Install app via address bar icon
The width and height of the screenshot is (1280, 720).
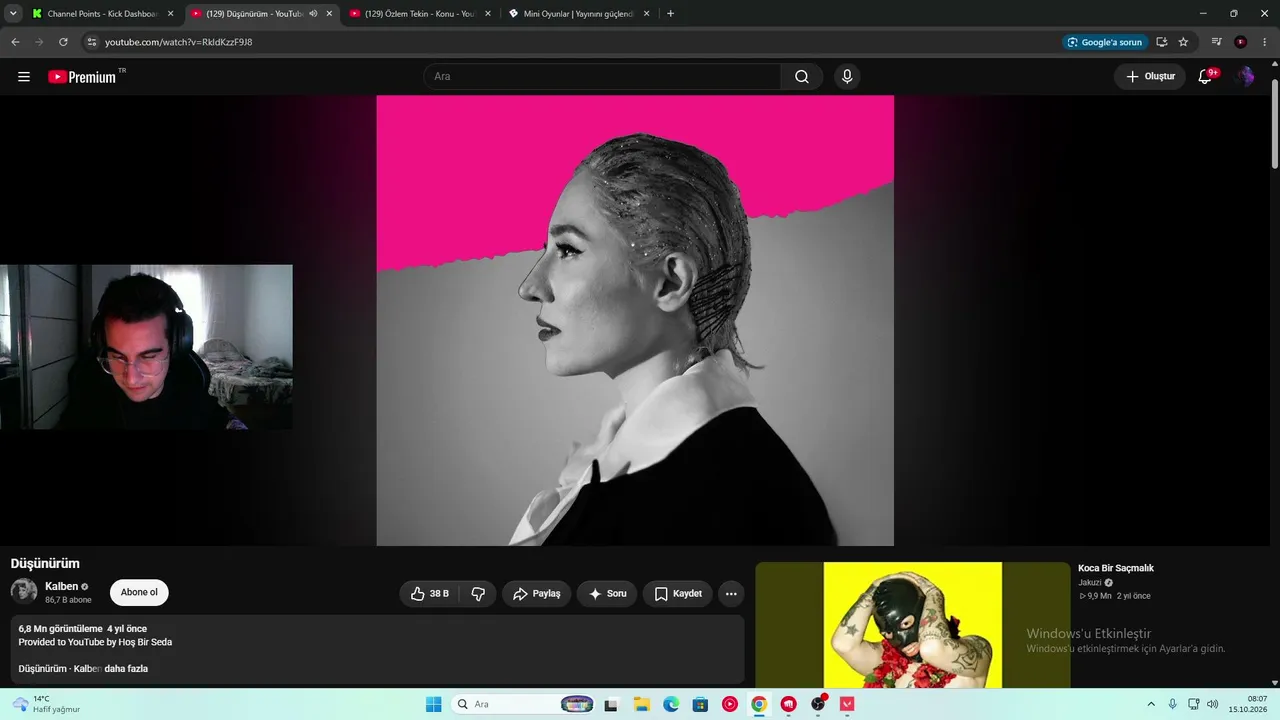1161,42
